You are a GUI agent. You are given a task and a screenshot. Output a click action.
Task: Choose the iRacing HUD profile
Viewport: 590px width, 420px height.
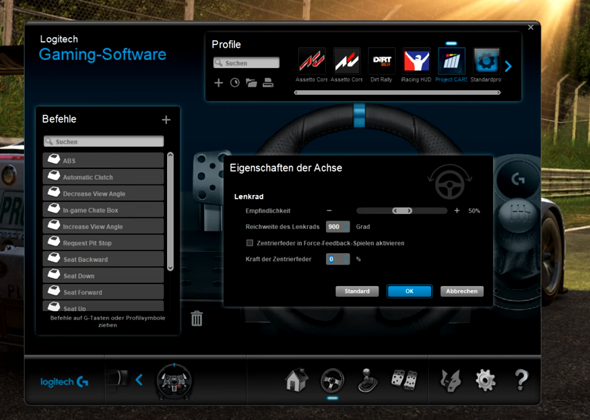(x=416, y=61)
